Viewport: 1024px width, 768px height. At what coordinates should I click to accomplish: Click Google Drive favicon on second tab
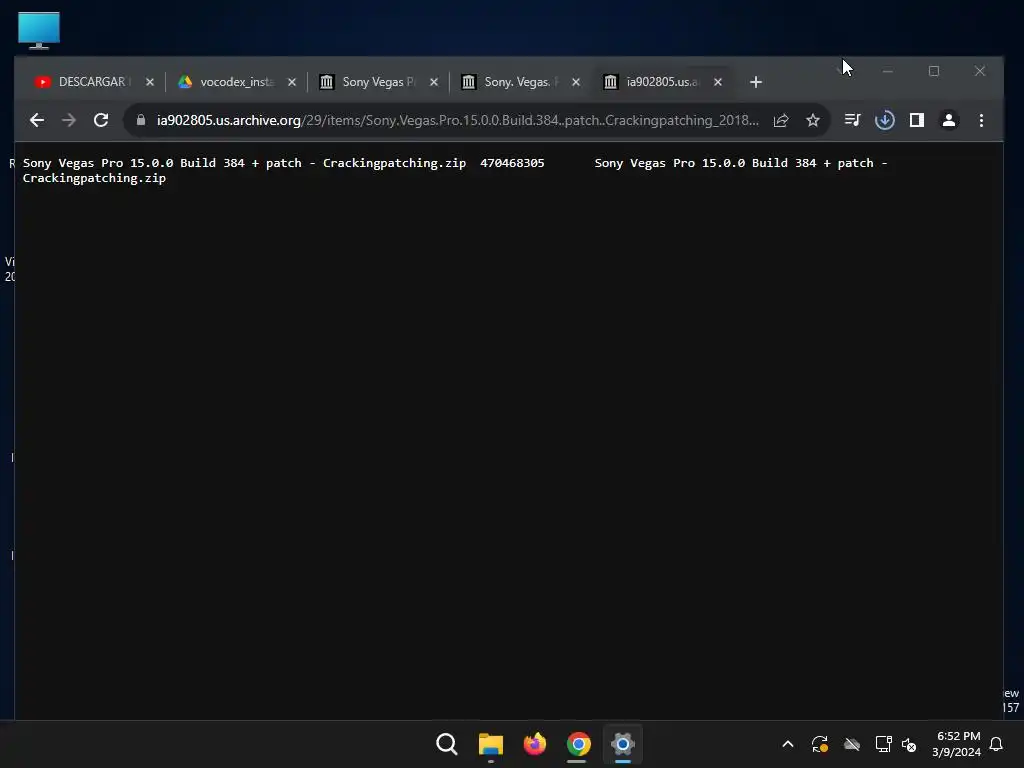(185, 82)
